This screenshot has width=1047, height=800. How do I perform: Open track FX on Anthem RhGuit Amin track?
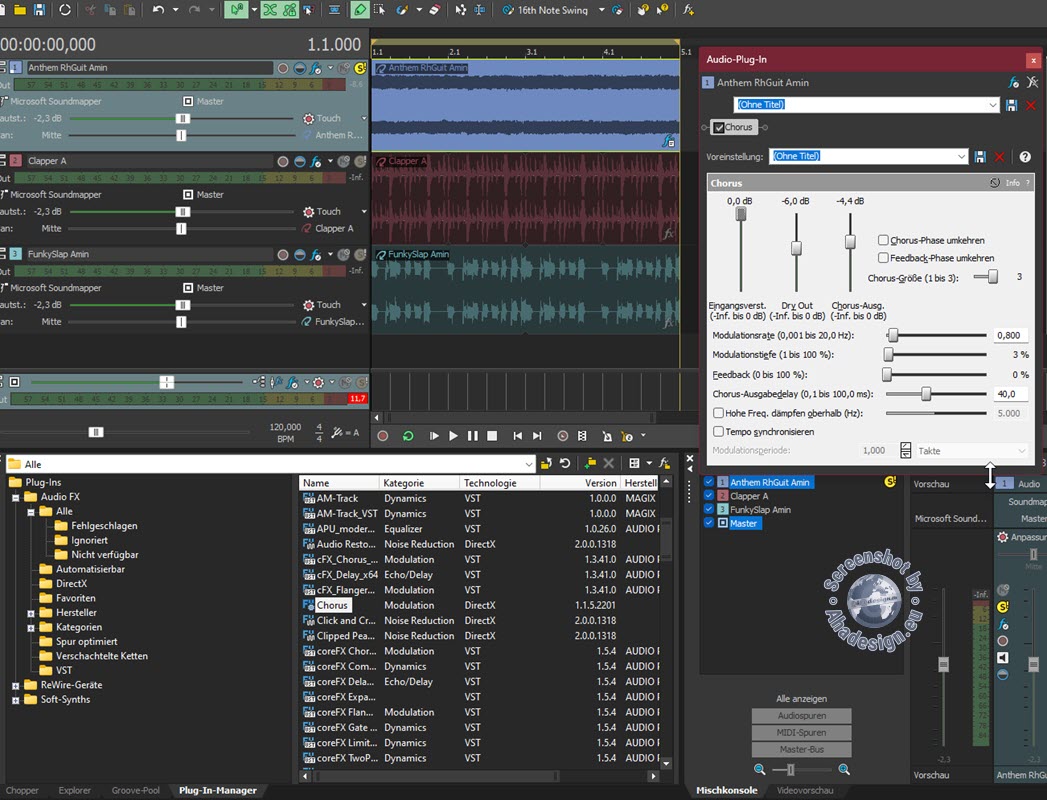click(x=316, y=67)
